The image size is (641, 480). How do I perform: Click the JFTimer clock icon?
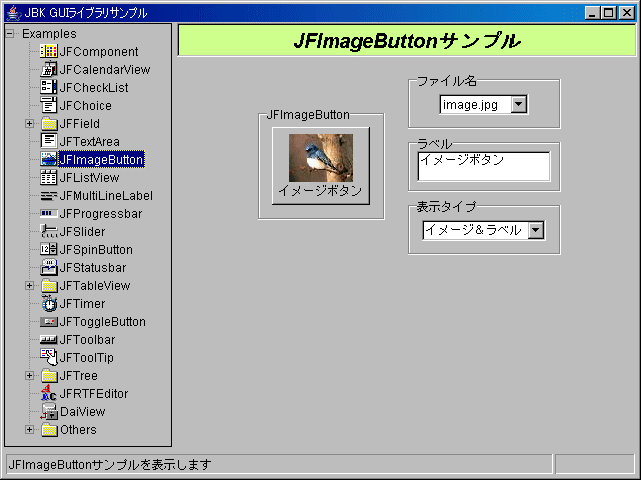point(49,303)
